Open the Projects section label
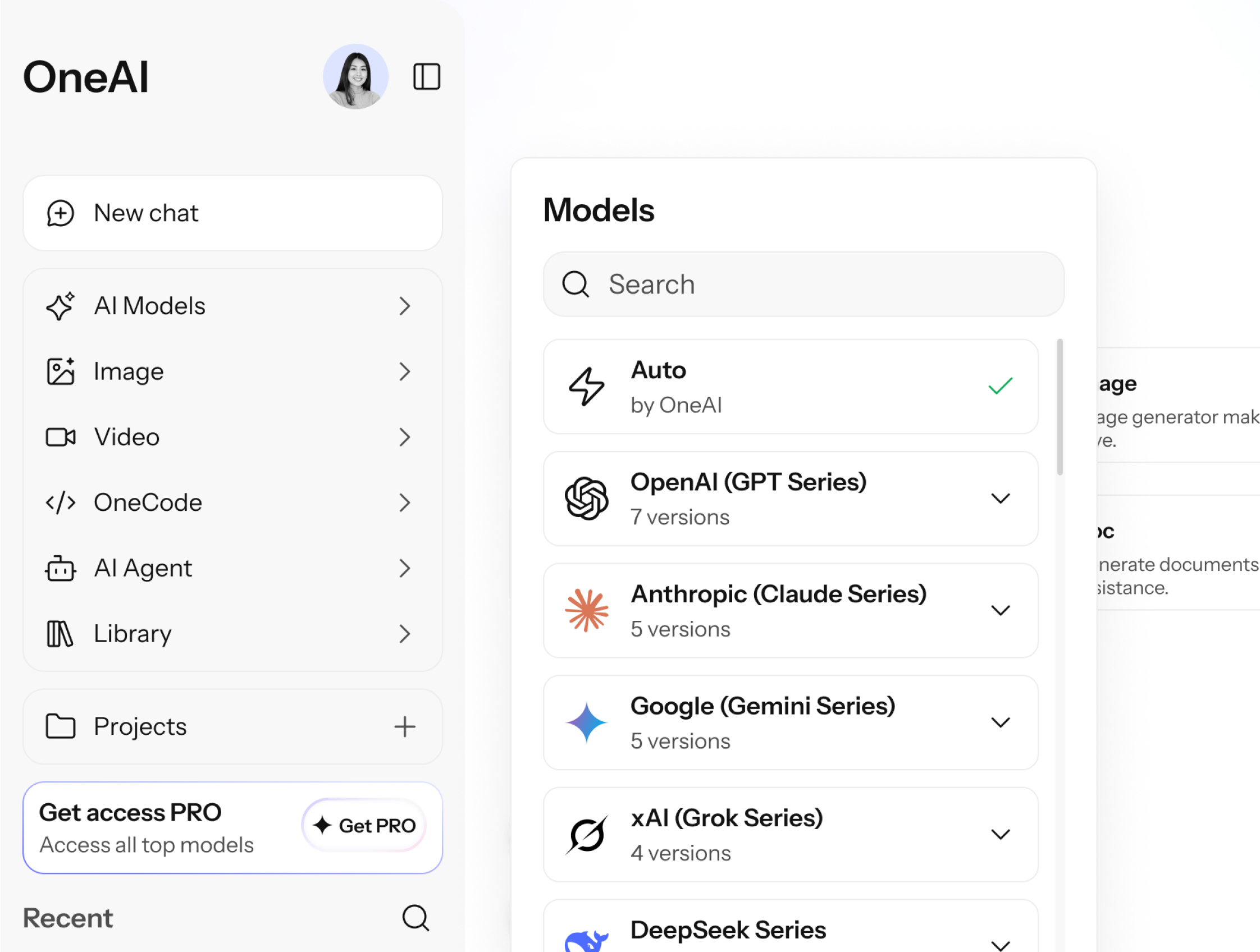1260x952 pixels. [x=140, y=726]
